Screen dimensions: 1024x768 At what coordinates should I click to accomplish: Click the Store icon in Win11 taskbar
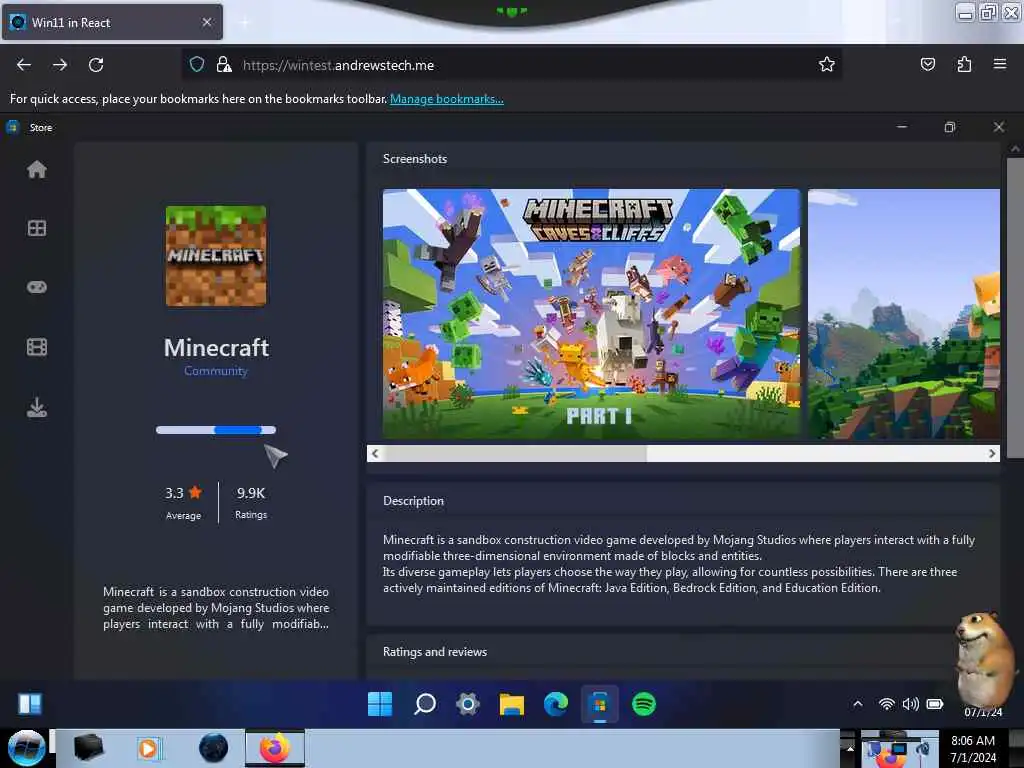tap(600, 705)
